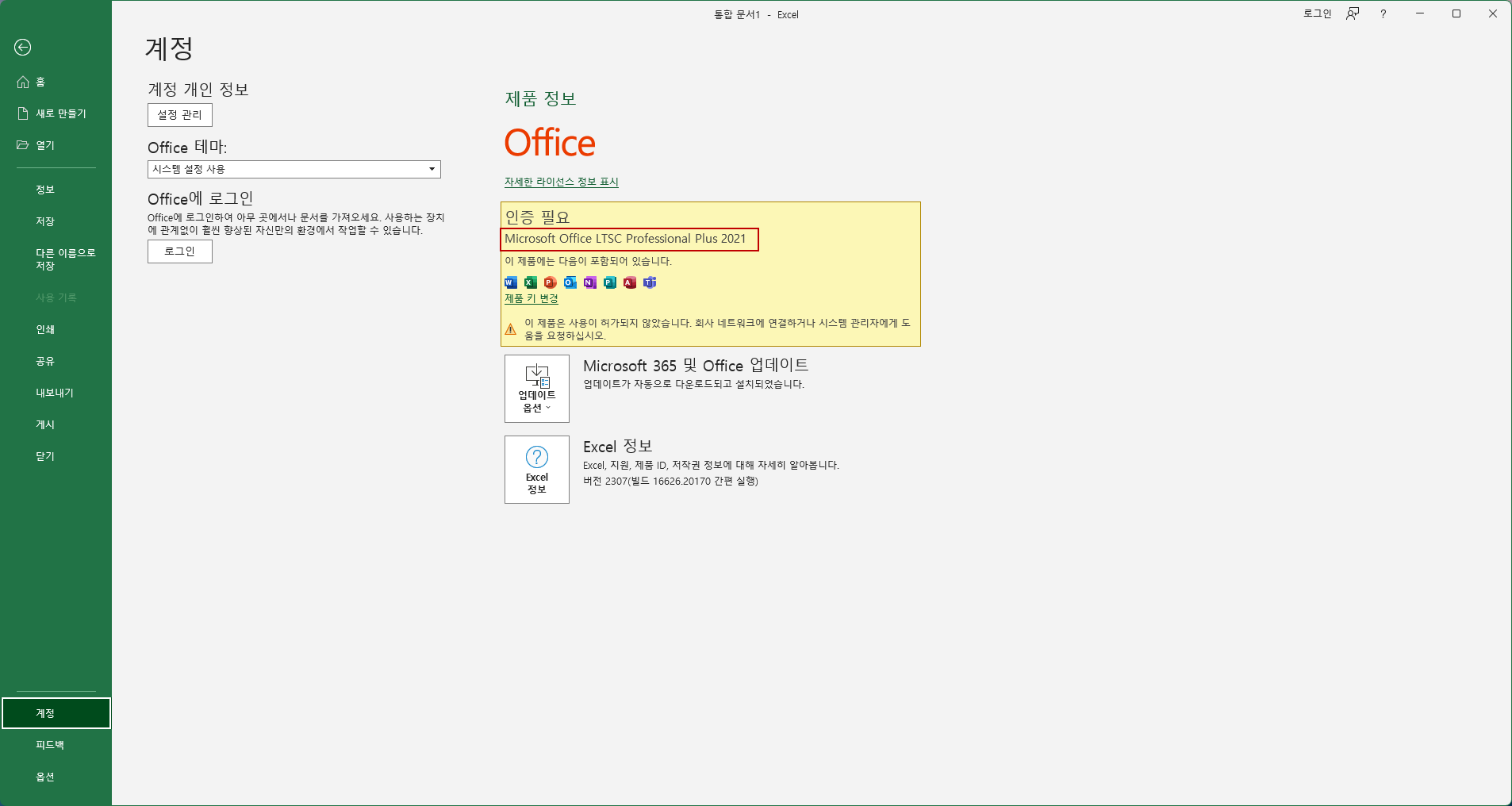
Task: Open the Office theme dropdown
Action: [294, 169]
